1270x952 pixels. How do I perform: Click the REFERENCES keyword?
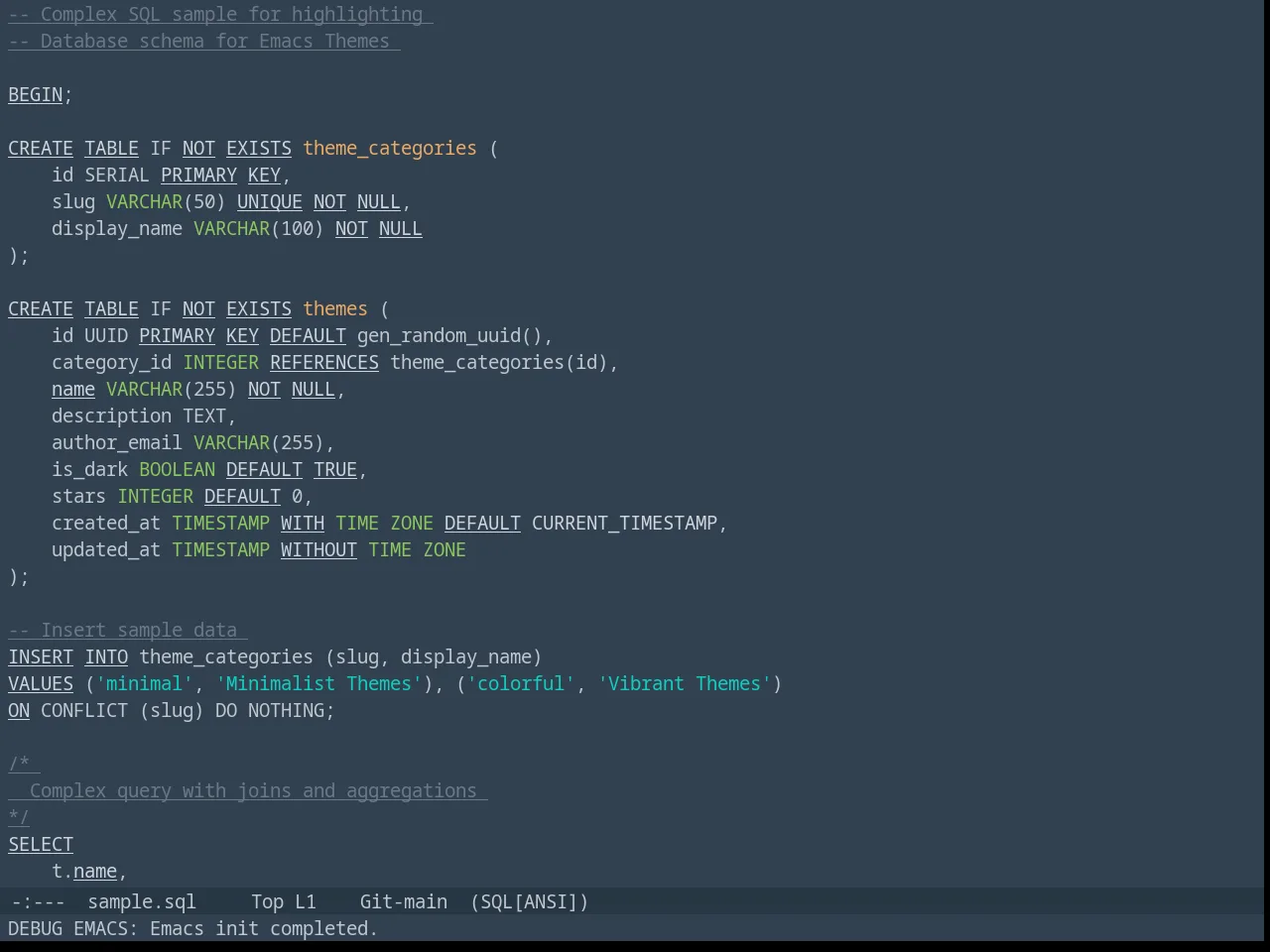324,363
